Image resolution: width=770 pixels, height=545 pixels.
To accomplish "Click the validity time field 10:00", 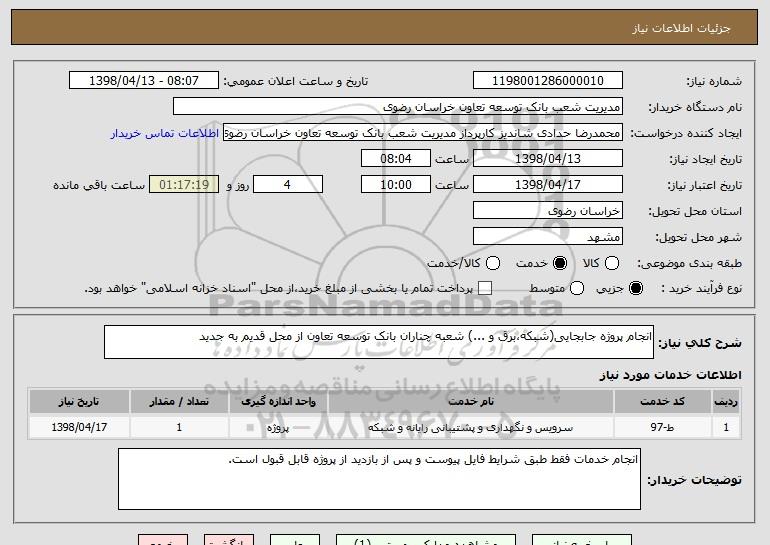I will click(396, 185).
